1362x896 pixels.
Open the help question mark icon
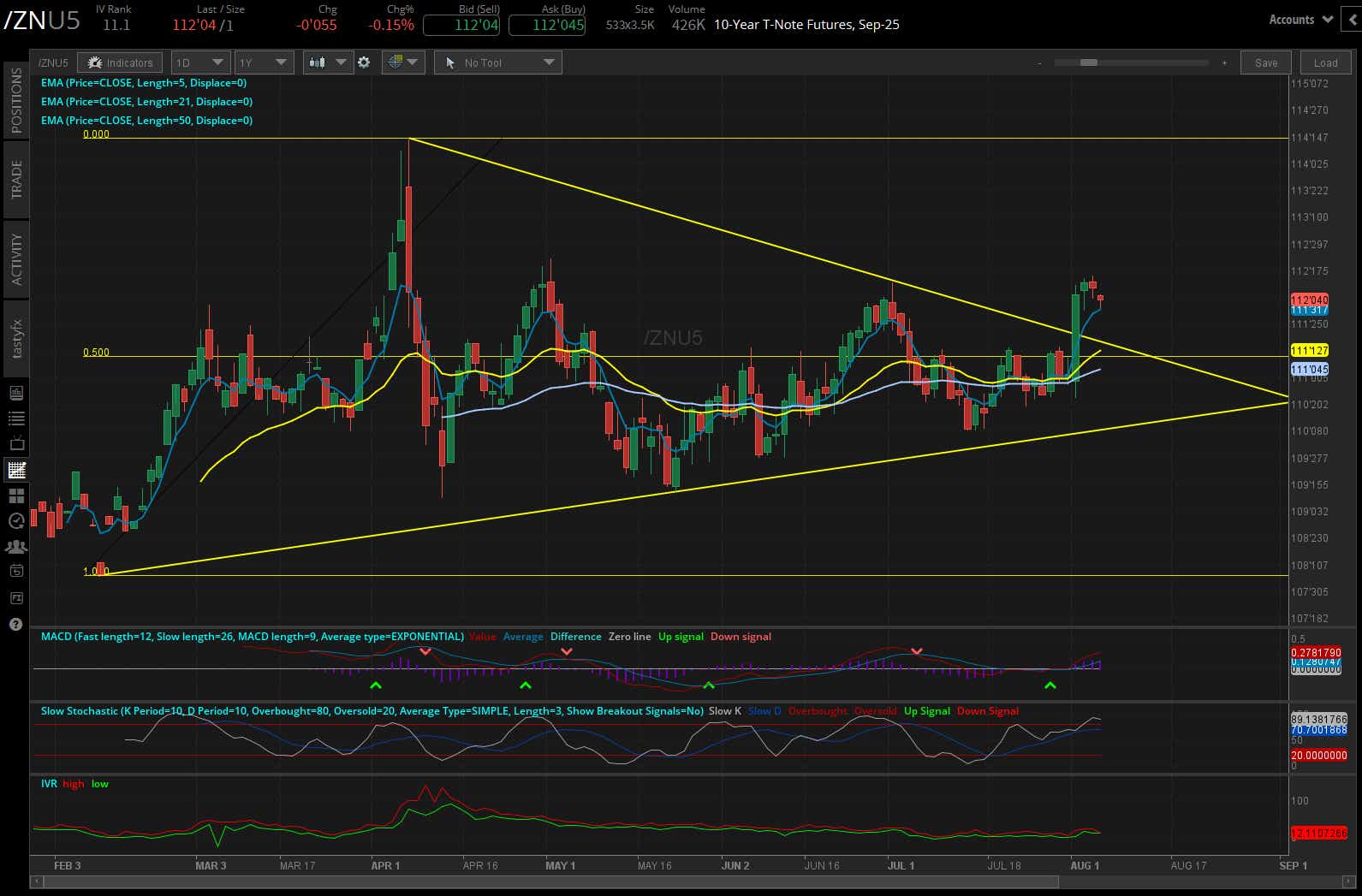click(x=16, y=624)
